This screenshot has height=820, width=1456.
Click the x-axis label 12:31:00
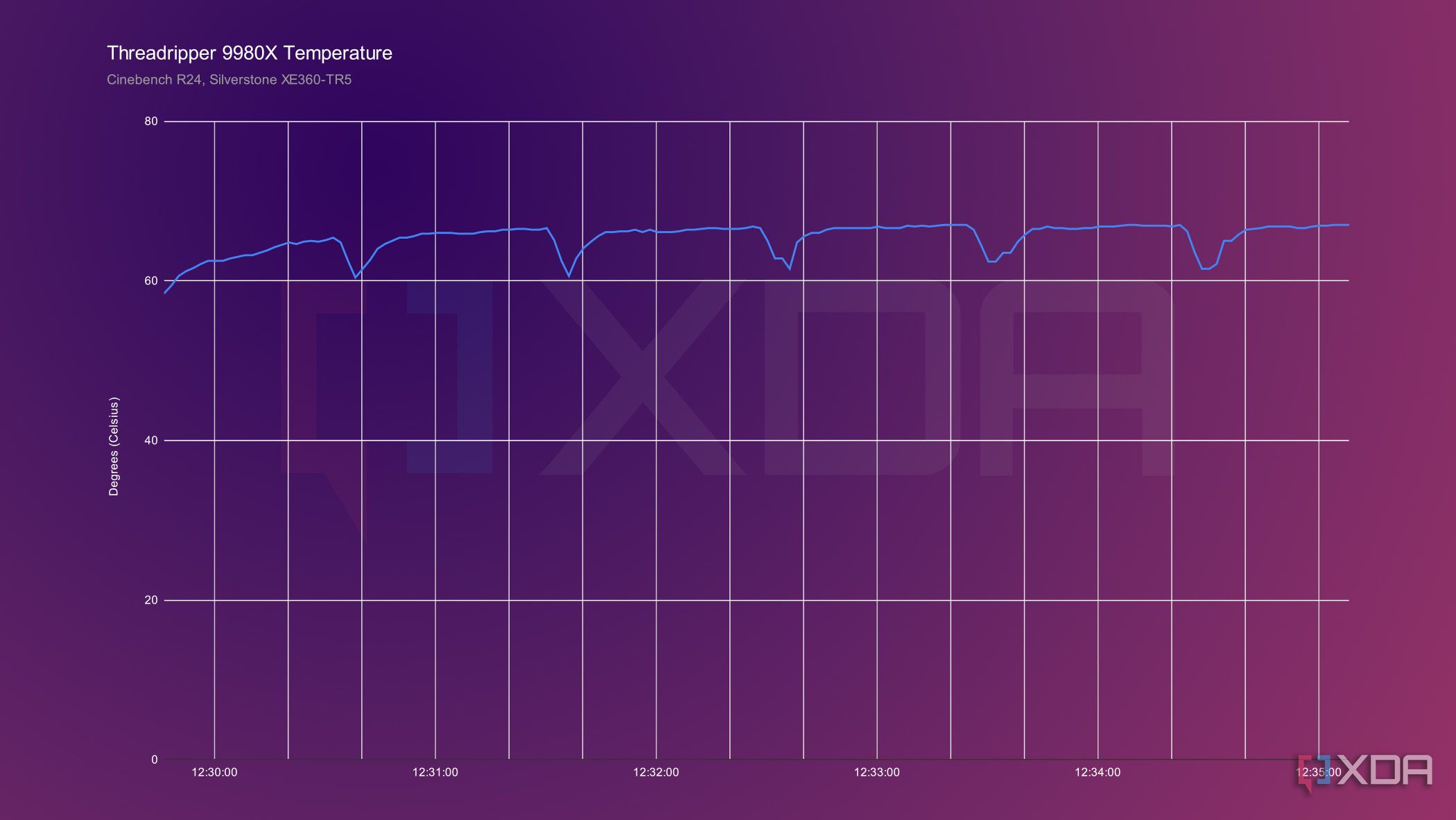(x=435, y=772)
